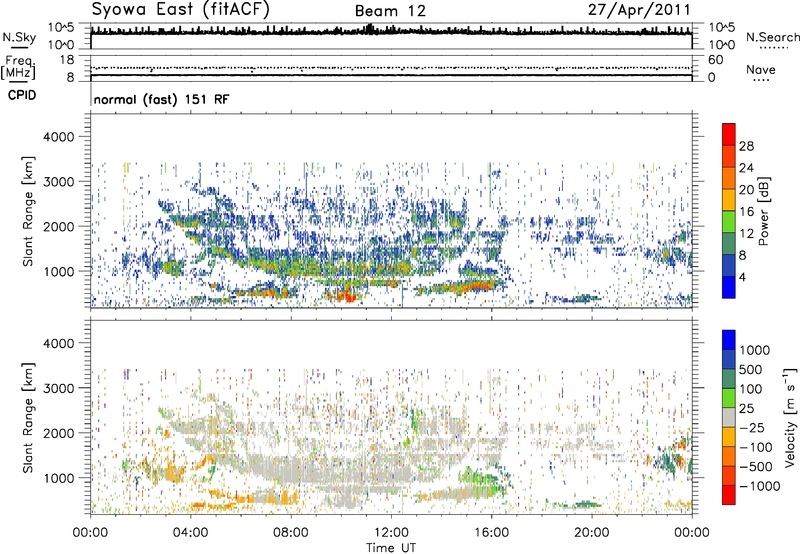Image resolution: width=800 pixels, height=554 pixels.
Task: Click the bright blue bottom Power color segment
Action: 729,287
